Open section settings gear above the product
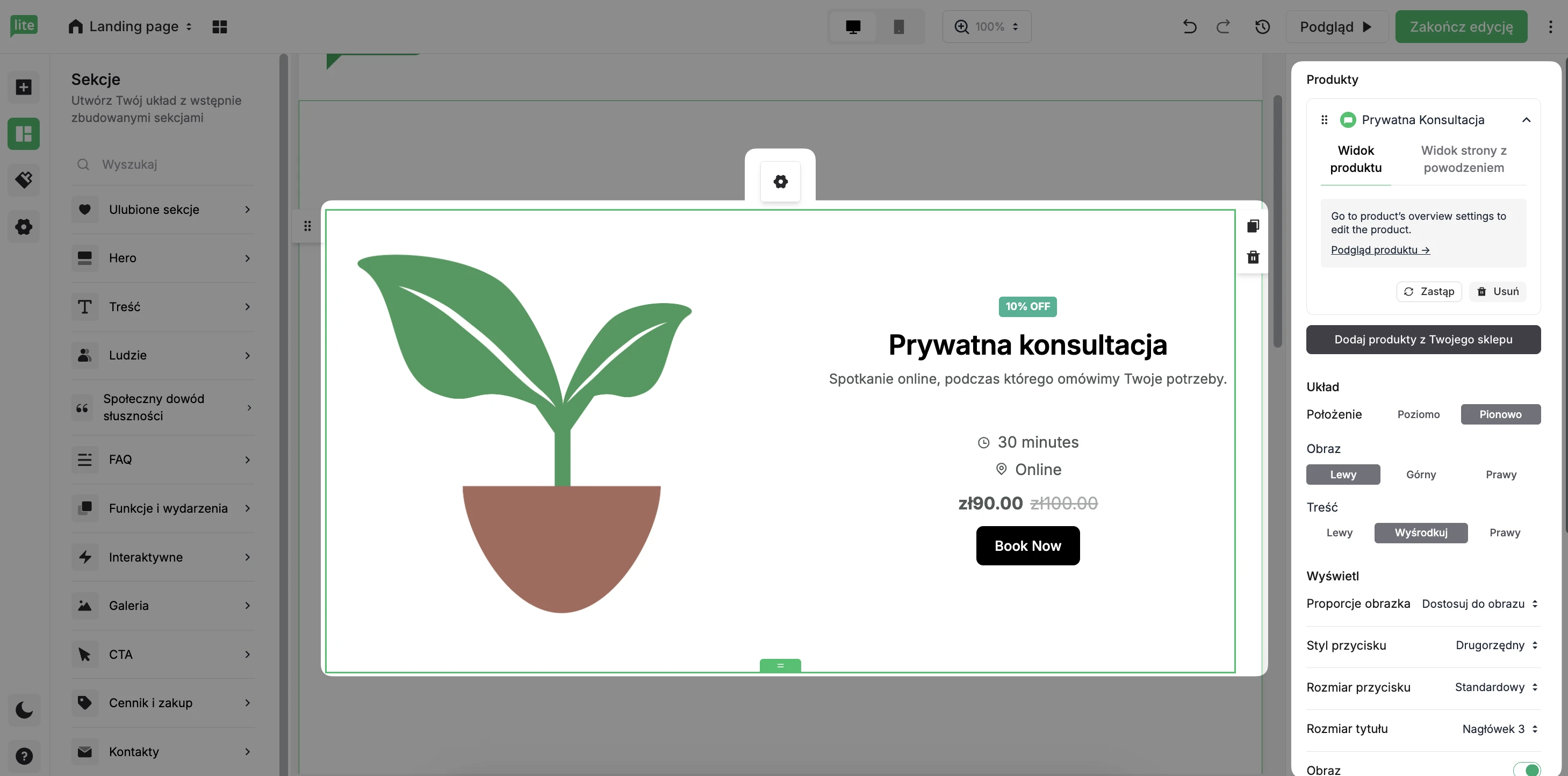Image resolution: width=1568 pixels, height=776 pixels. pos(780,181)
